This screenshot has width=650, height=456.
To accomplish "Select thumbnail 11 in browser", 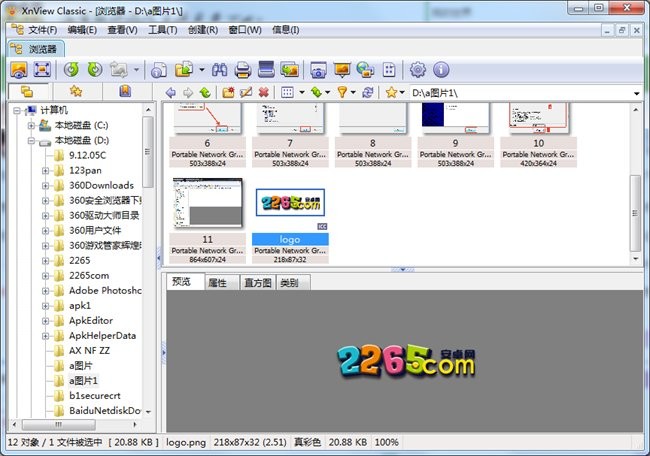I will tap(207, 209).
